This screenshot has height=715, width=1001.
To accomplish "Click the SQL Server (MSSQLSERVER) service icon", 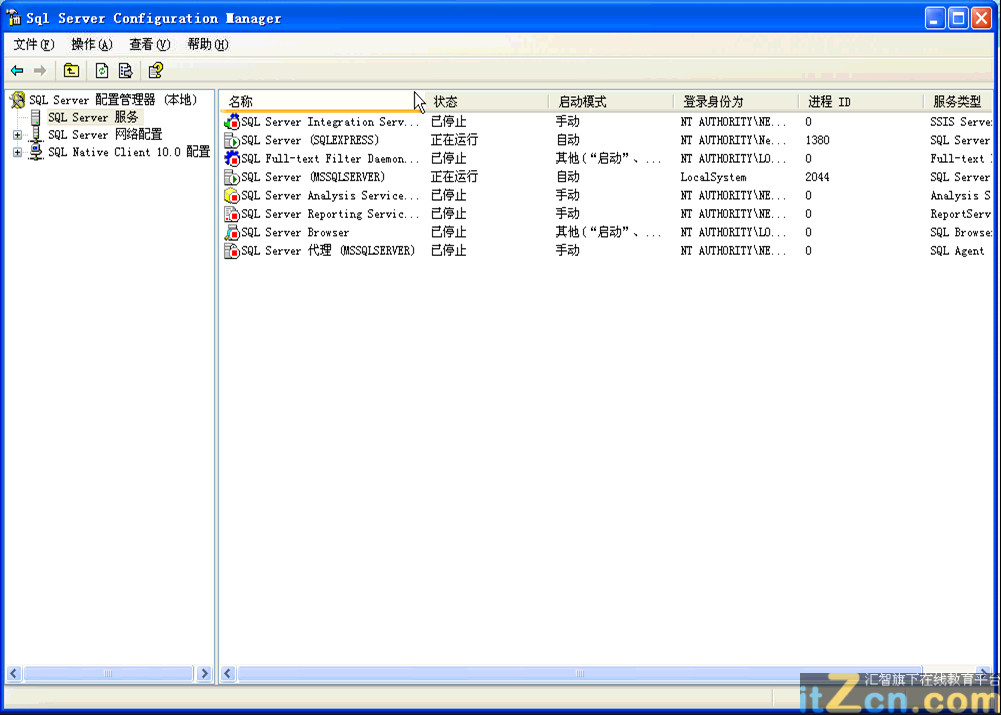I will tap(232, 177).
